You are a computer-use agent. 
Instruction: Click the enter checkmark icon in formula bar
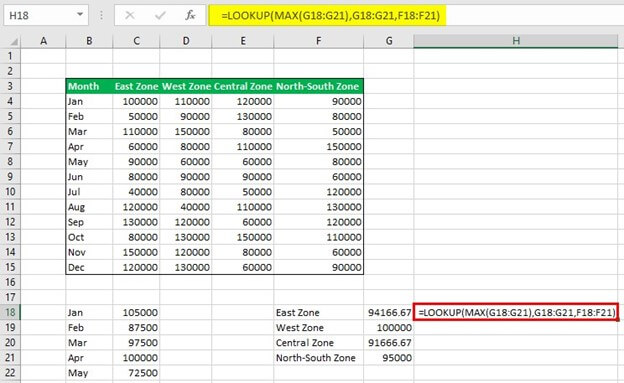click(160, 16)
